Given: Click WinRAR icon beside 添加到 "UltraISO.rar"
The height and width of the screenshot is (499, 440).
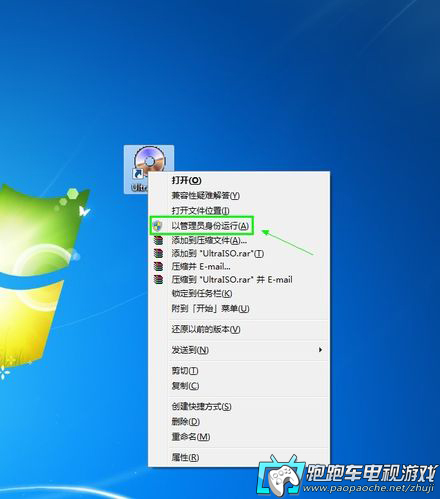Looking at the screenshot, I should (x=158, y=253).
